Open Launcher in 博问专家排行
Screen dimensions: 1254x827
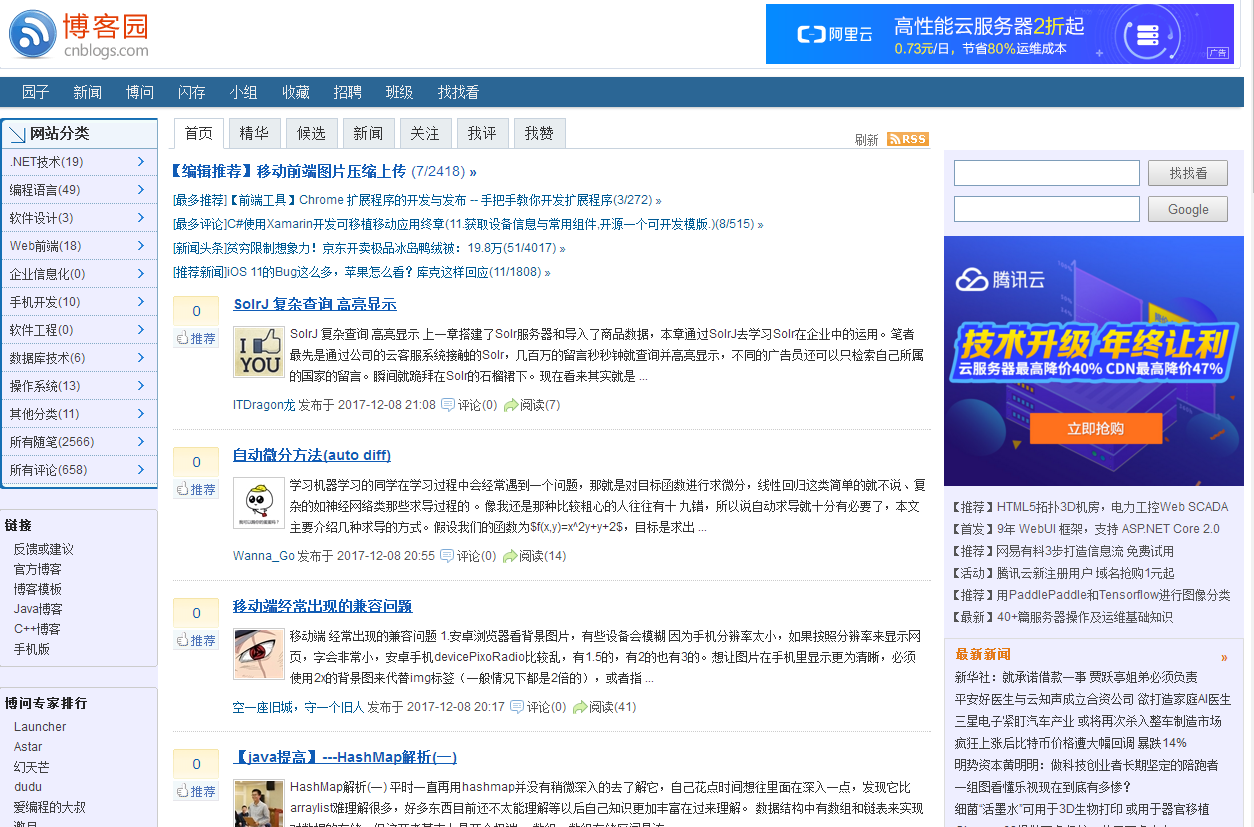coord(40,727)
